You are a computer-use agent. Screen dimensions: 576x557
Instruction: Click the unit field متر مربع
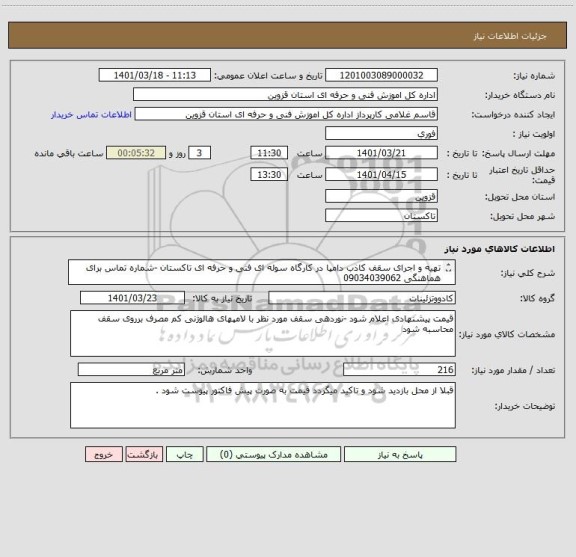tap(131, 370)
